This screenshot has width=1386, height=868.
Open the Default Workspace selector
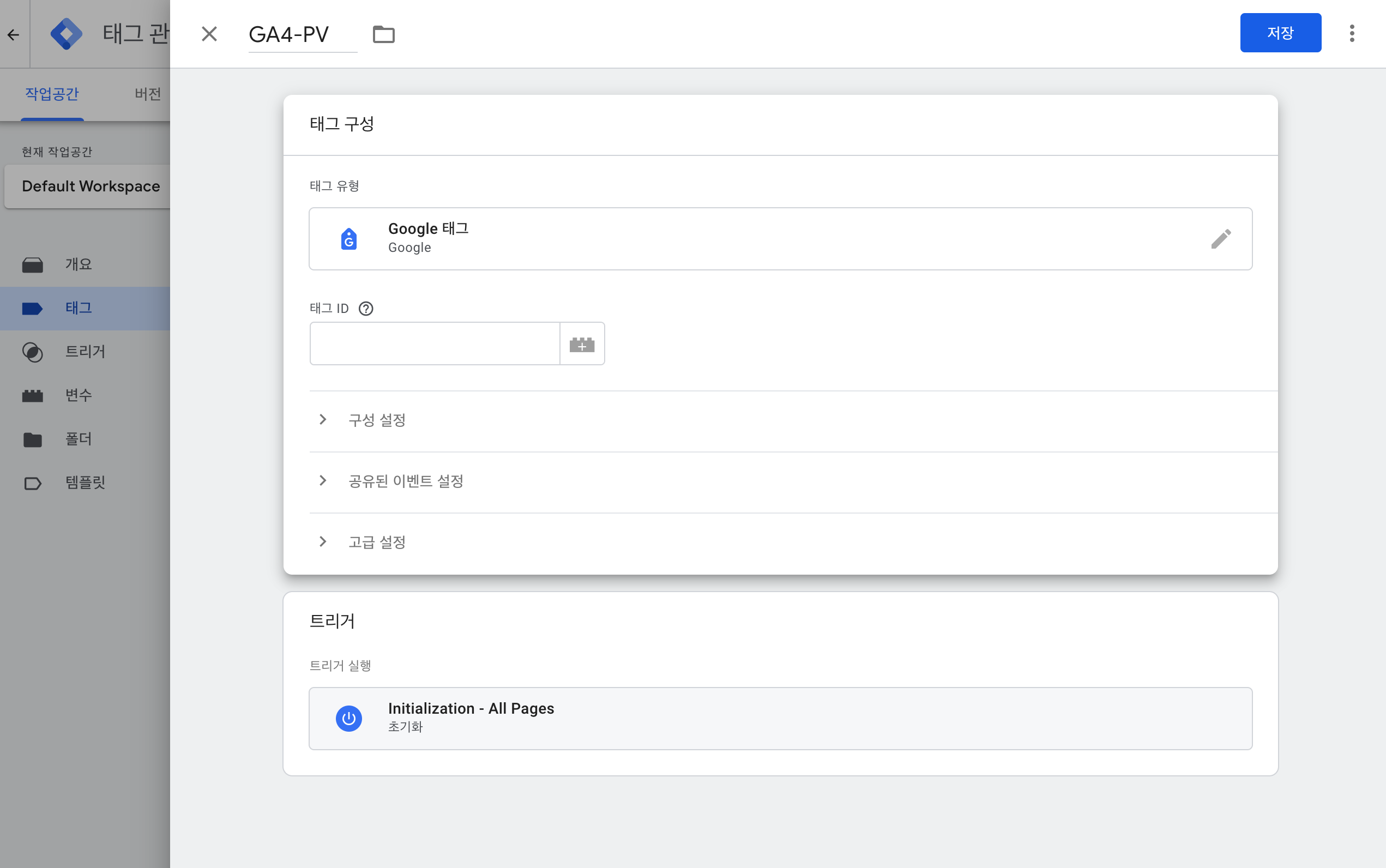pyautogui.click(x=88, y=186)
